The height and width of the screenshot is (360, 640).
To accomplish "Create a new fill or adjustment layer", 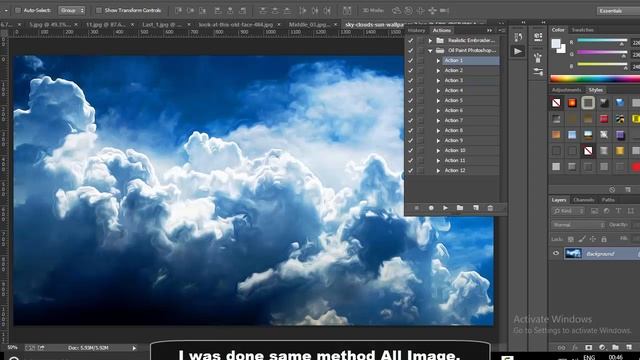I will (x=602, y=348).
